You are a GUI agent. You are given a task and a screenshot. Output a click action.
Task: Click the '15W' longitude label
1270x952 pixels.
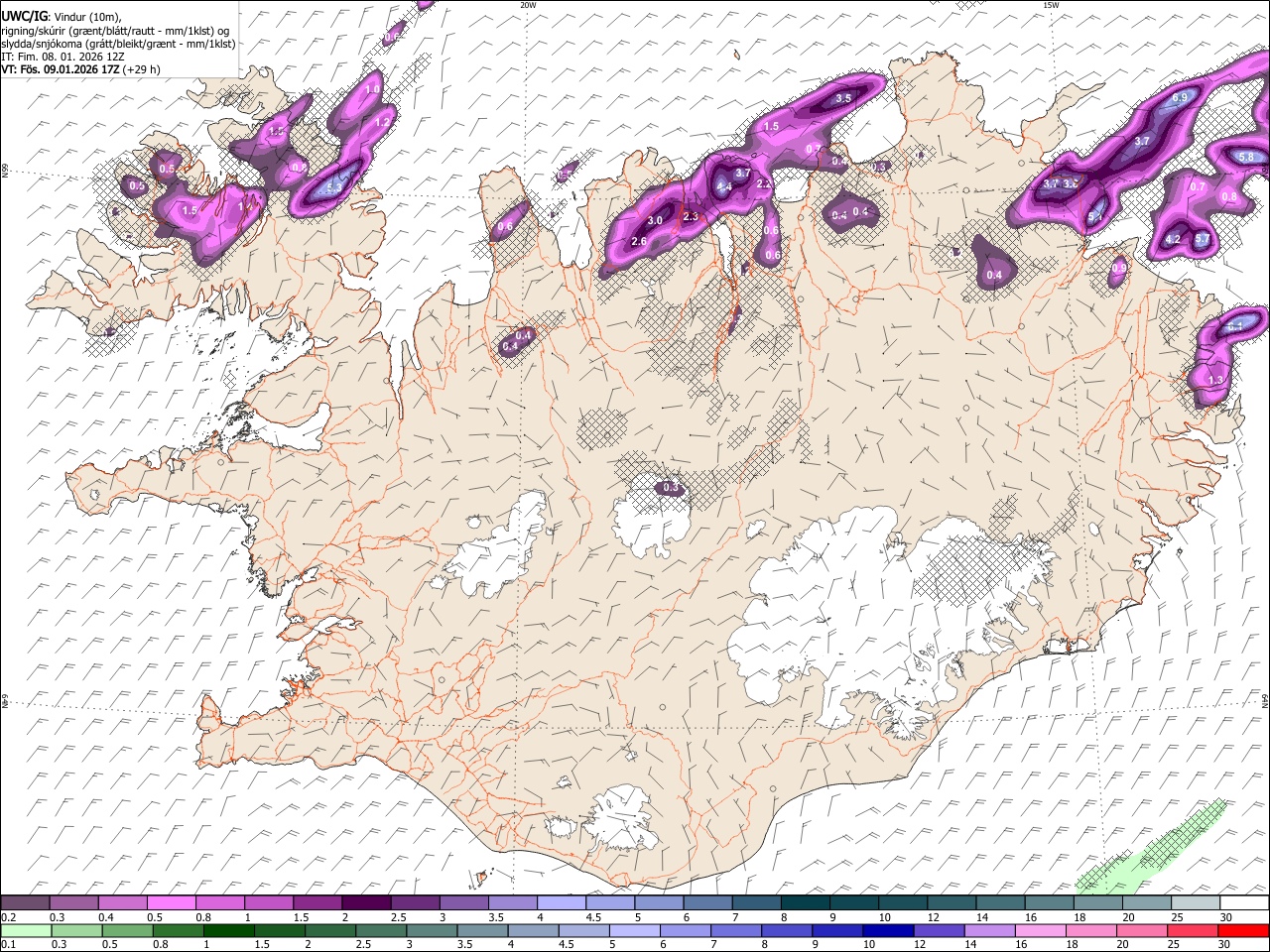(1051, 5)
